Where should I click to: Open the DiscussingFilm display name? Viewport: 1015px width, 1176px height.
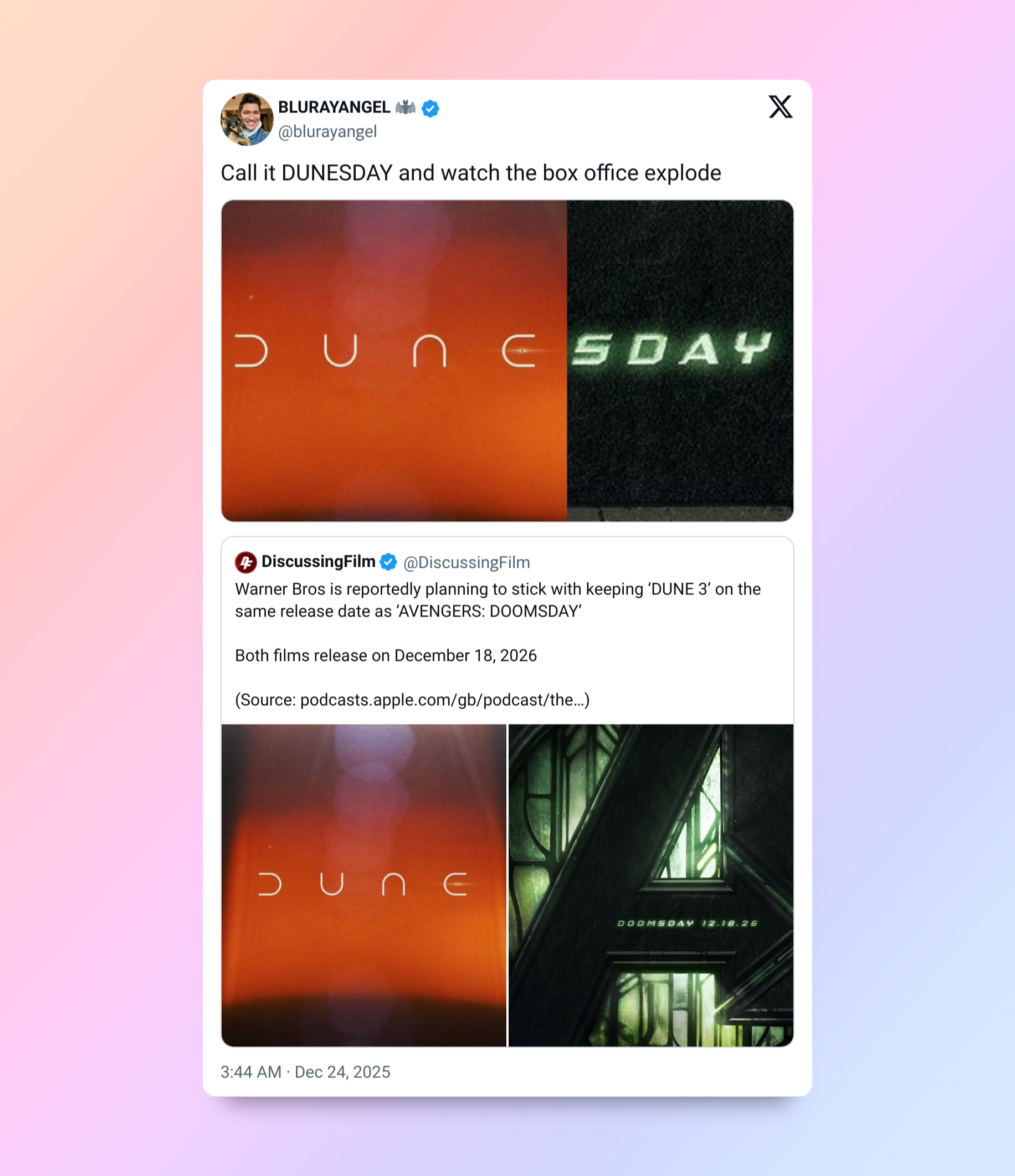[x=319, y=561]
